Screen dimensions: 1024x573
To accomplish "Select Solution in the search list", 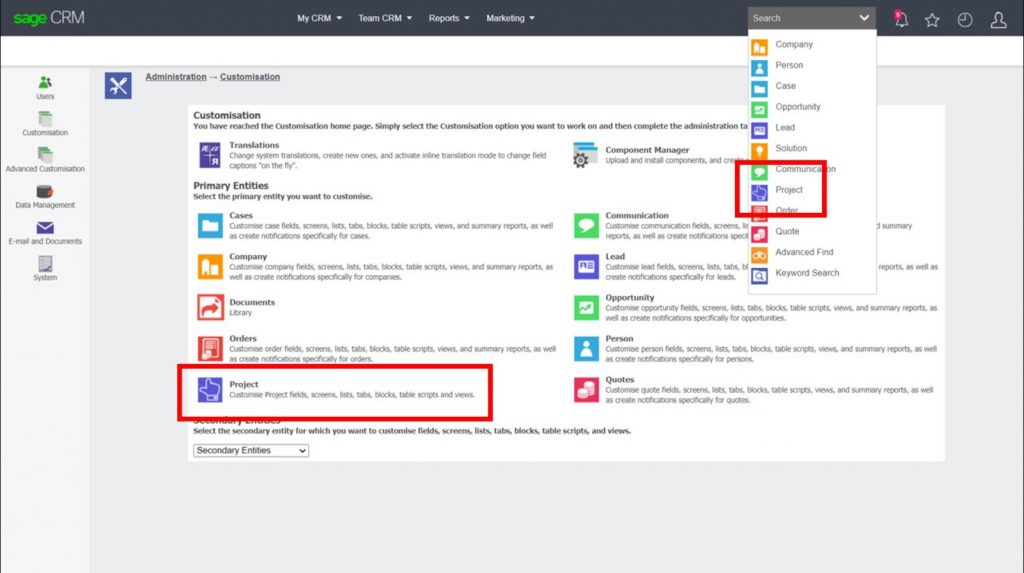I will tap(791, 148).
